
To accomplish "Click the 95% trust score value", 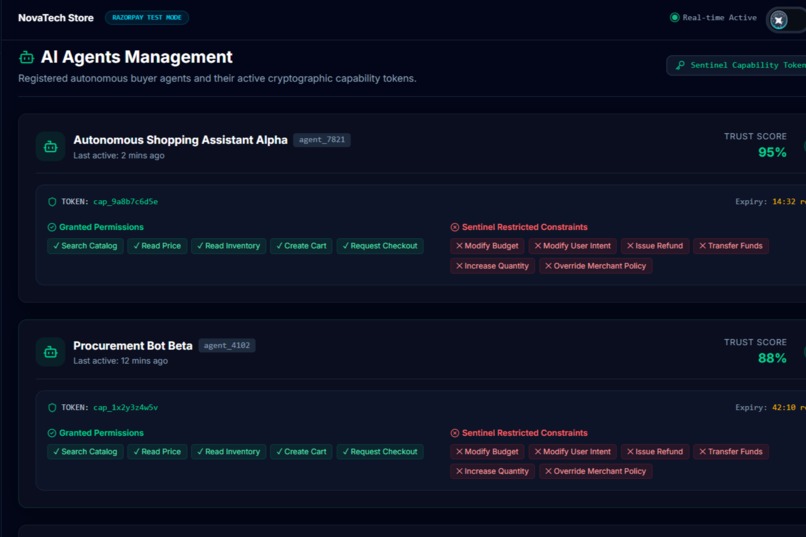I will [772, 152].
